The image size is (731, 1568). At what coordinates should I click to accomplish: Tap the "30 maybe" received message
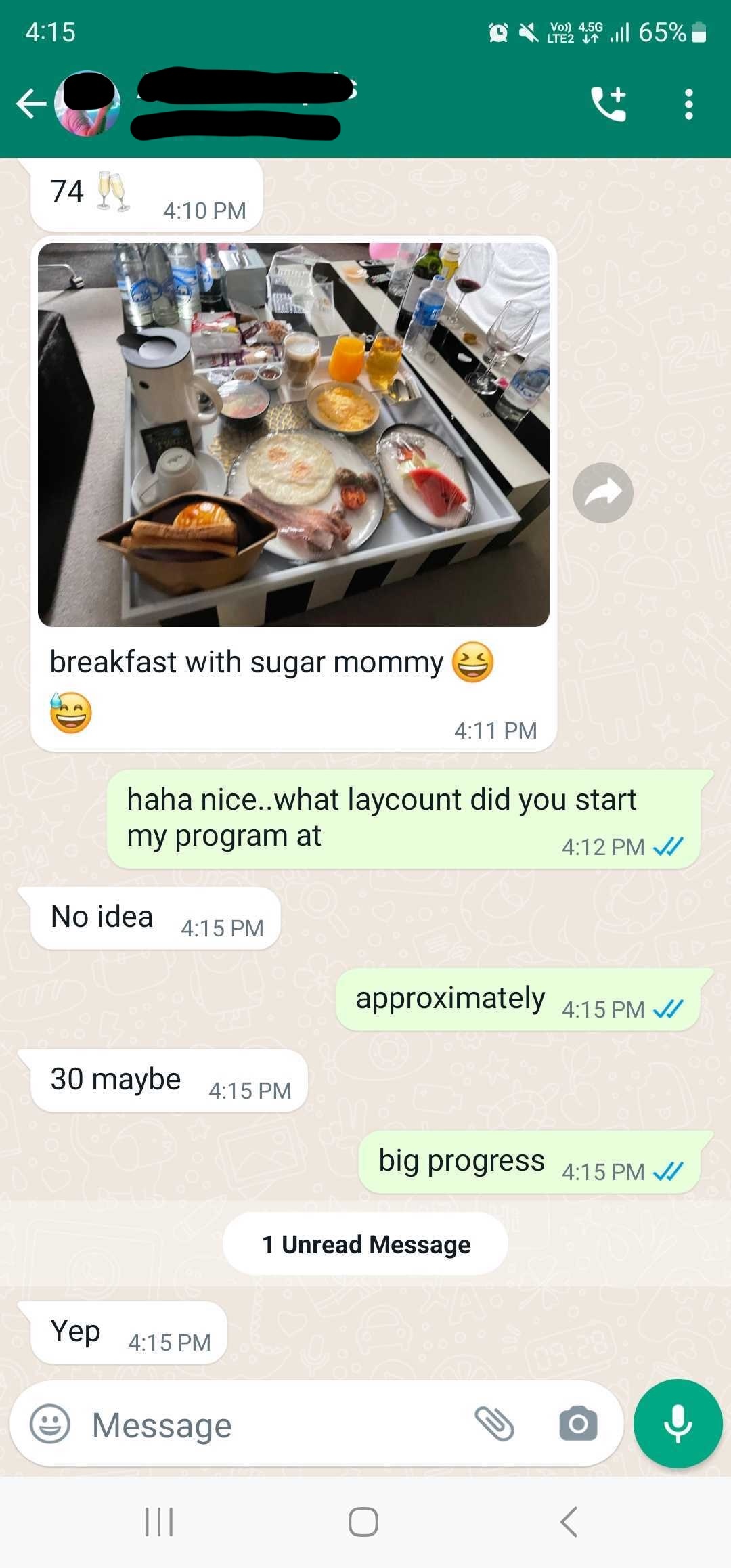[x=169, y=1081]
